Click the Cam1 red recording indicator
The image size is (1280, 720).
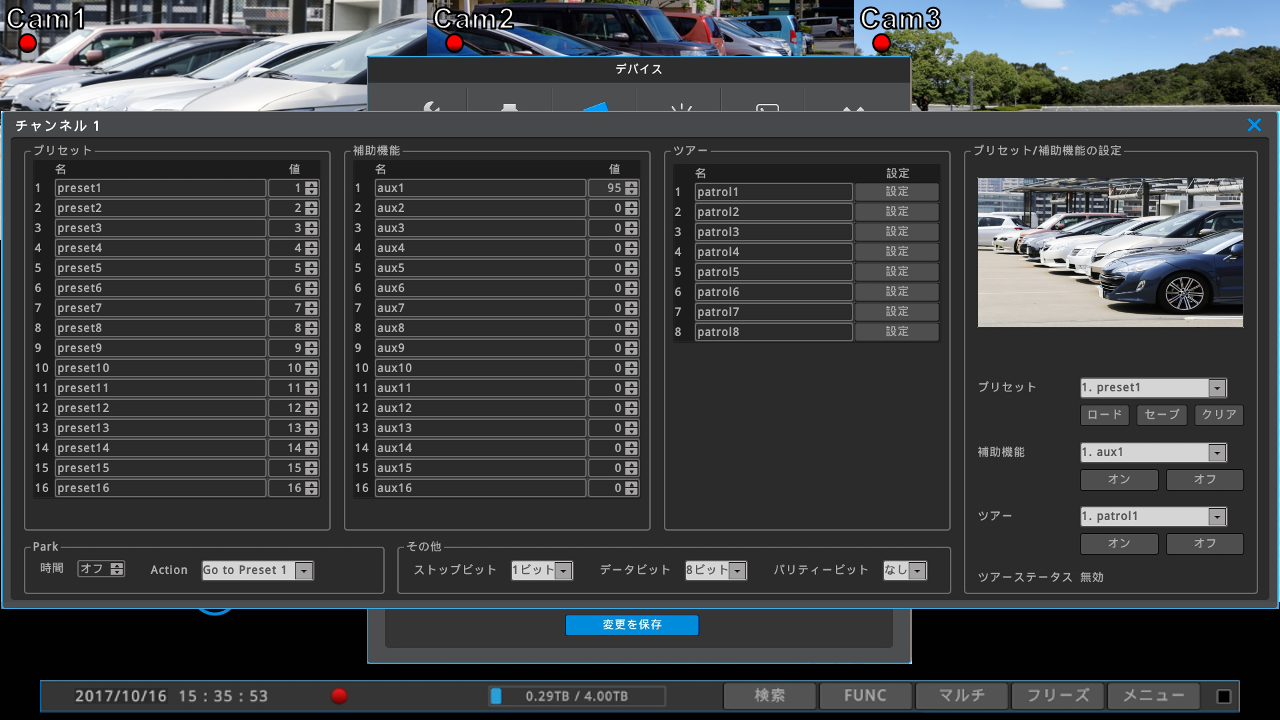27,43
